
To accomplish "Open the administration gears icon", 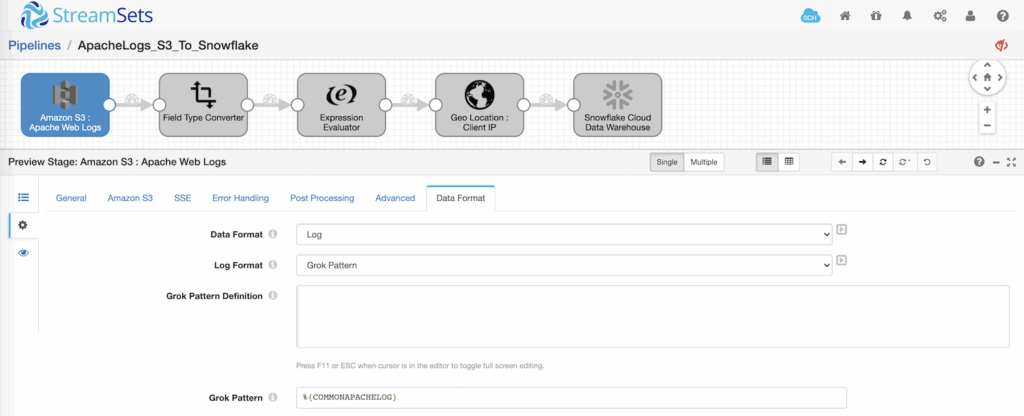I will (940, 16).
